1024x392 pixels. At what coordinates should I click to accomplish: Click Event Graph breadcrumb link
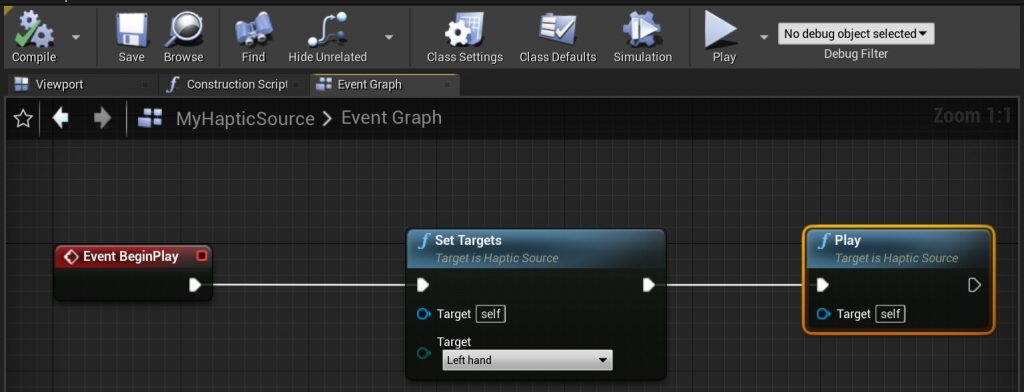[391, 118]
